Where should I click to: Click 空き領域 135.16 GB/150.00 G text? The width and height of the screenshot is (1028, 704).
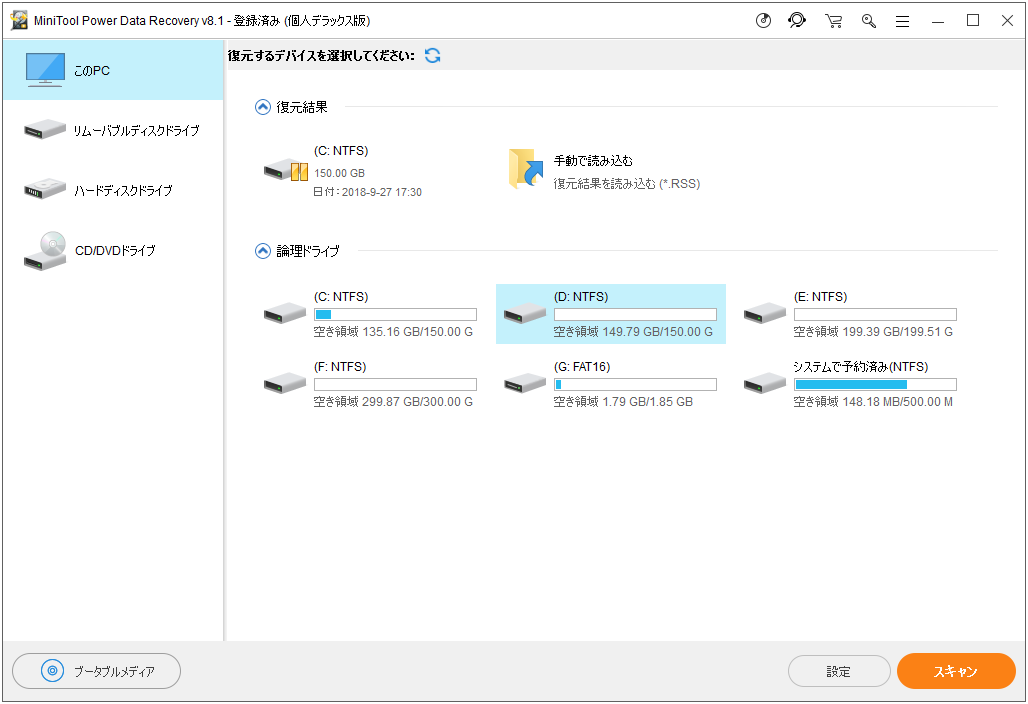393,332
